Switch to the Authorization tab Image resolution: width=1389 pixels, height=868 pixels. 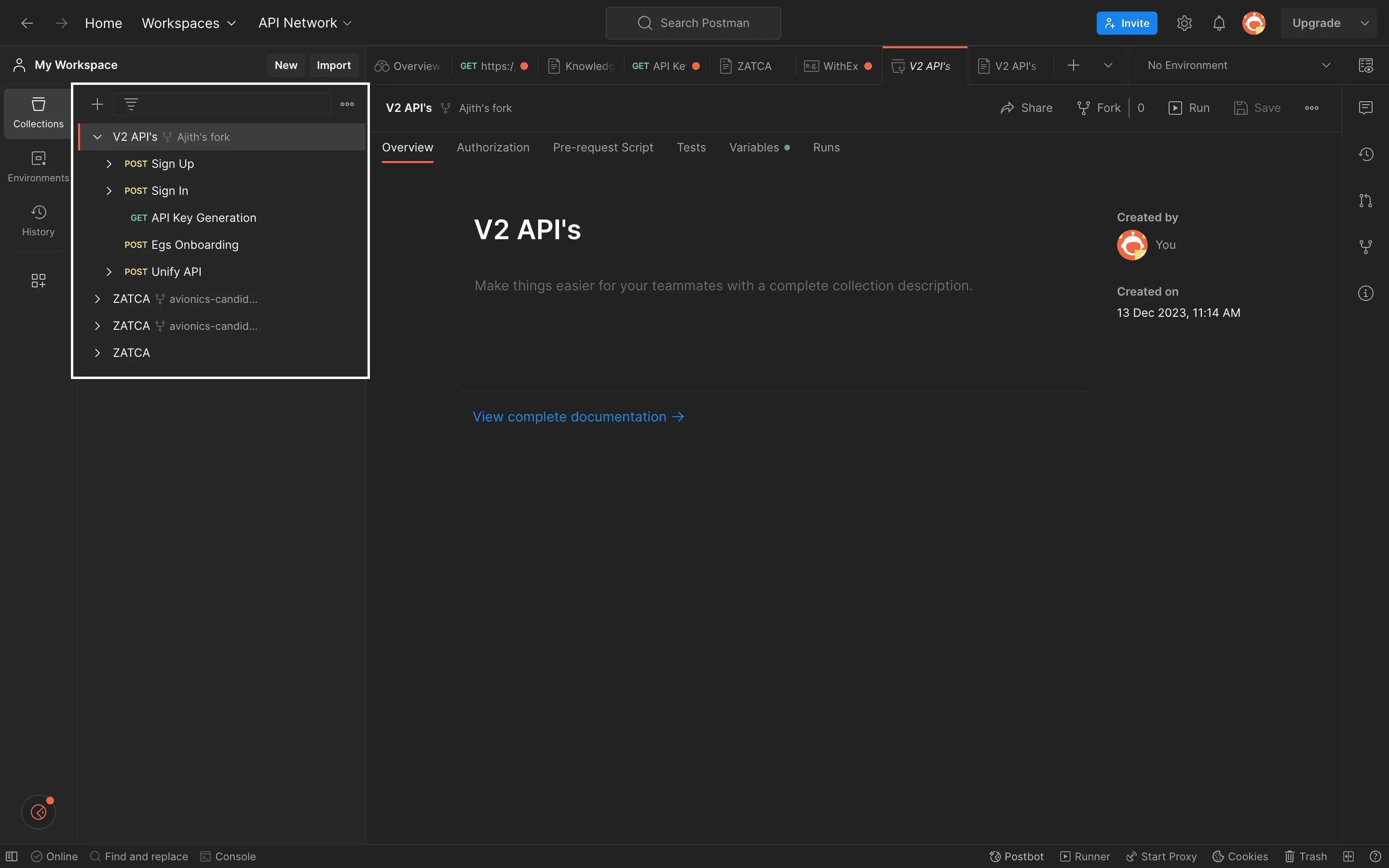(492, 148)
